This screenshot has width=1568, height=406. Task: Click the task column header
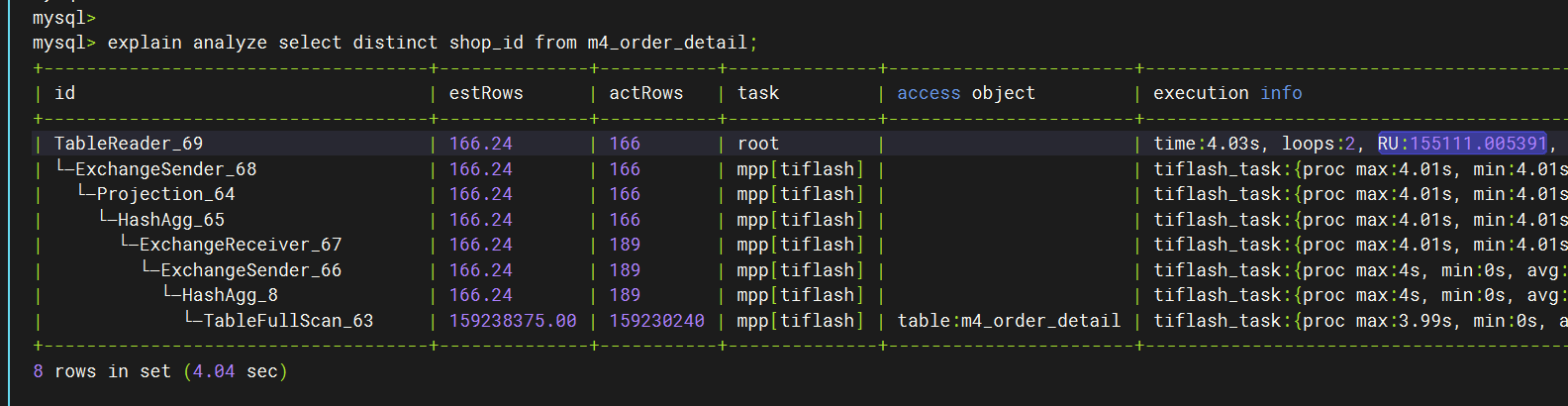758,93
